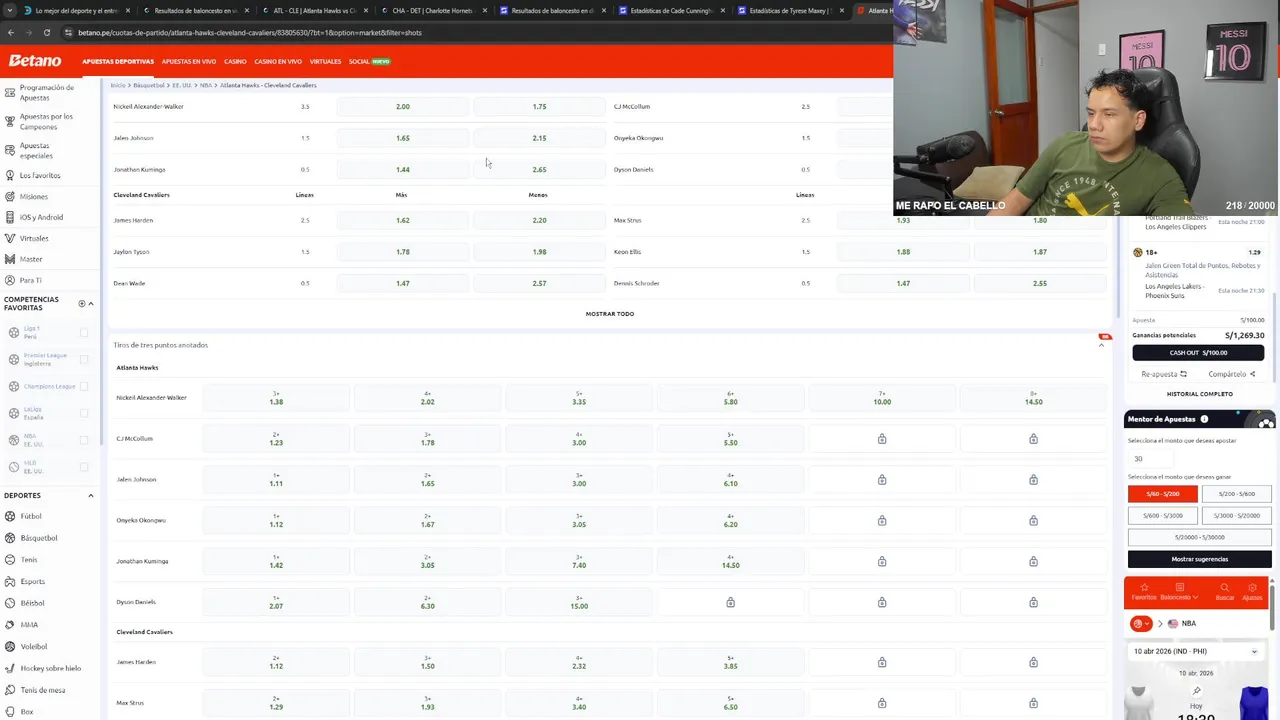Viewport: 1280px width, 720px height.
Task: Click Compártelo share button
Action: tap(1231, 374)
